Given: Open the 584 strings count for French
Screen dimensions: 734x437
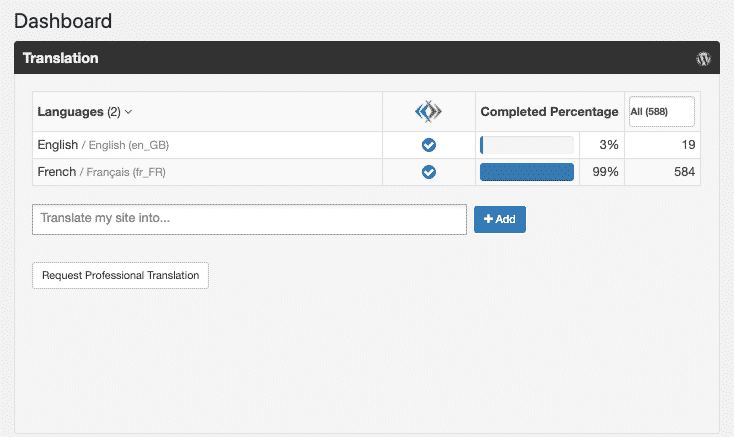Looking at the screenshot, I should (684, 172).
